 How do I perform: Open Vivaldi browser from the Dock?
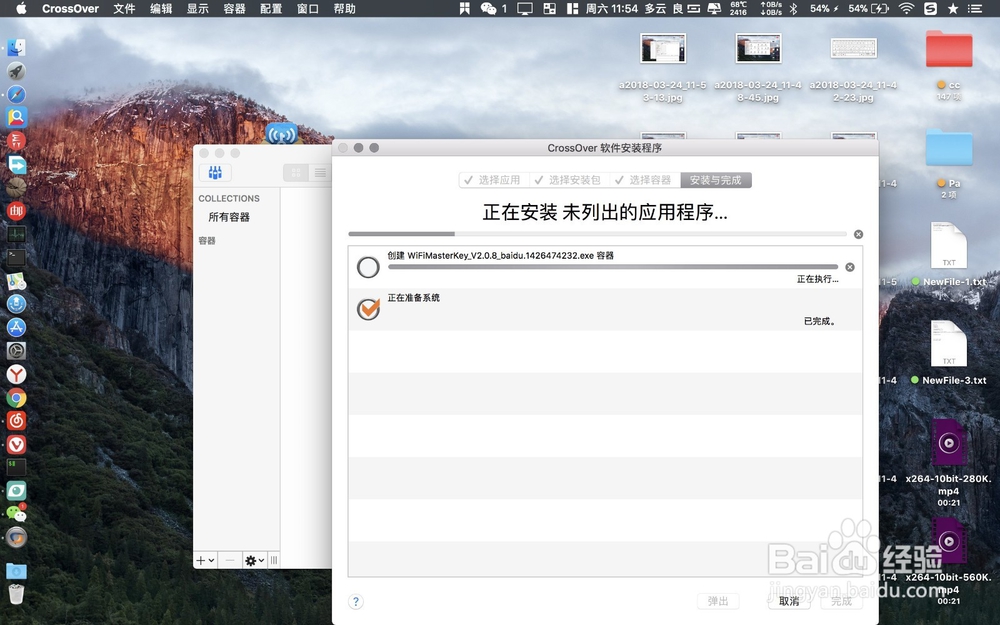(16, 444)
